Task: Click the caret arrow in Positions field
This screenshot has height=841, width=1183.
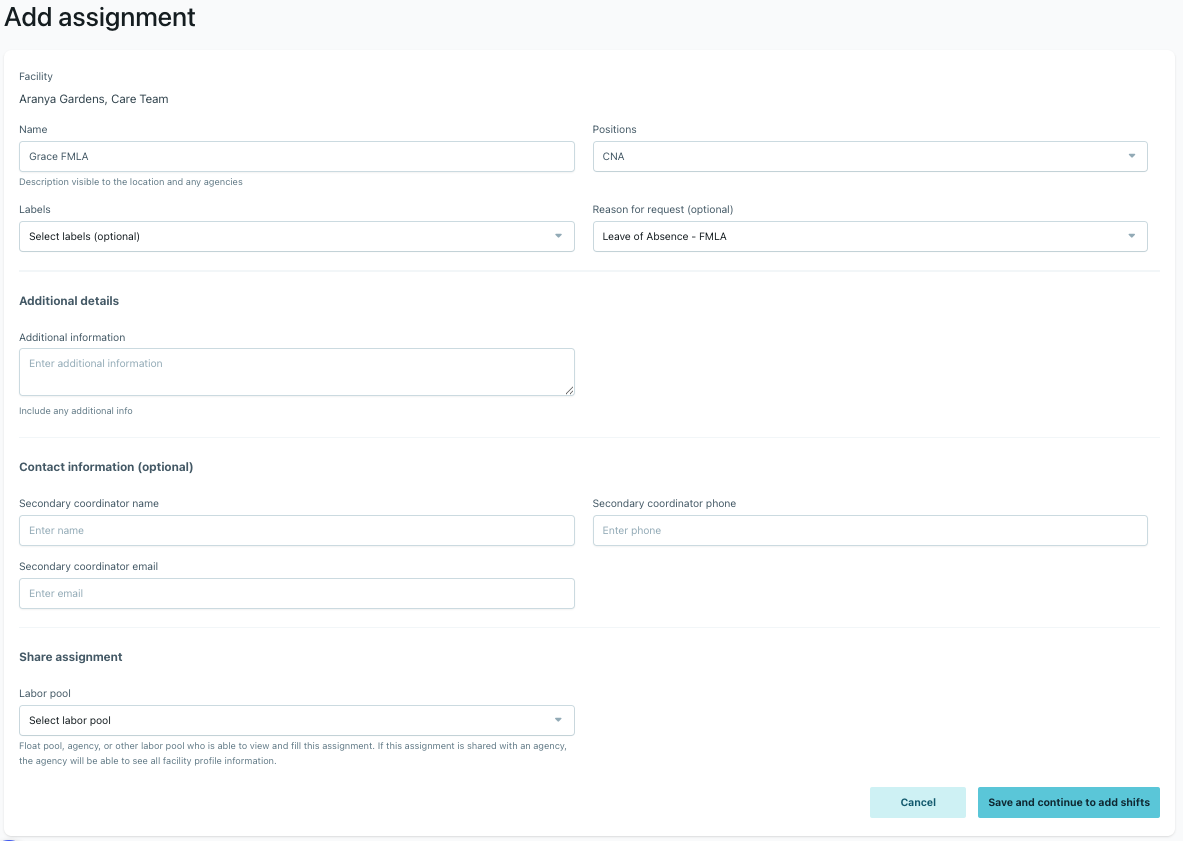Action: [x=1131, y=156]
